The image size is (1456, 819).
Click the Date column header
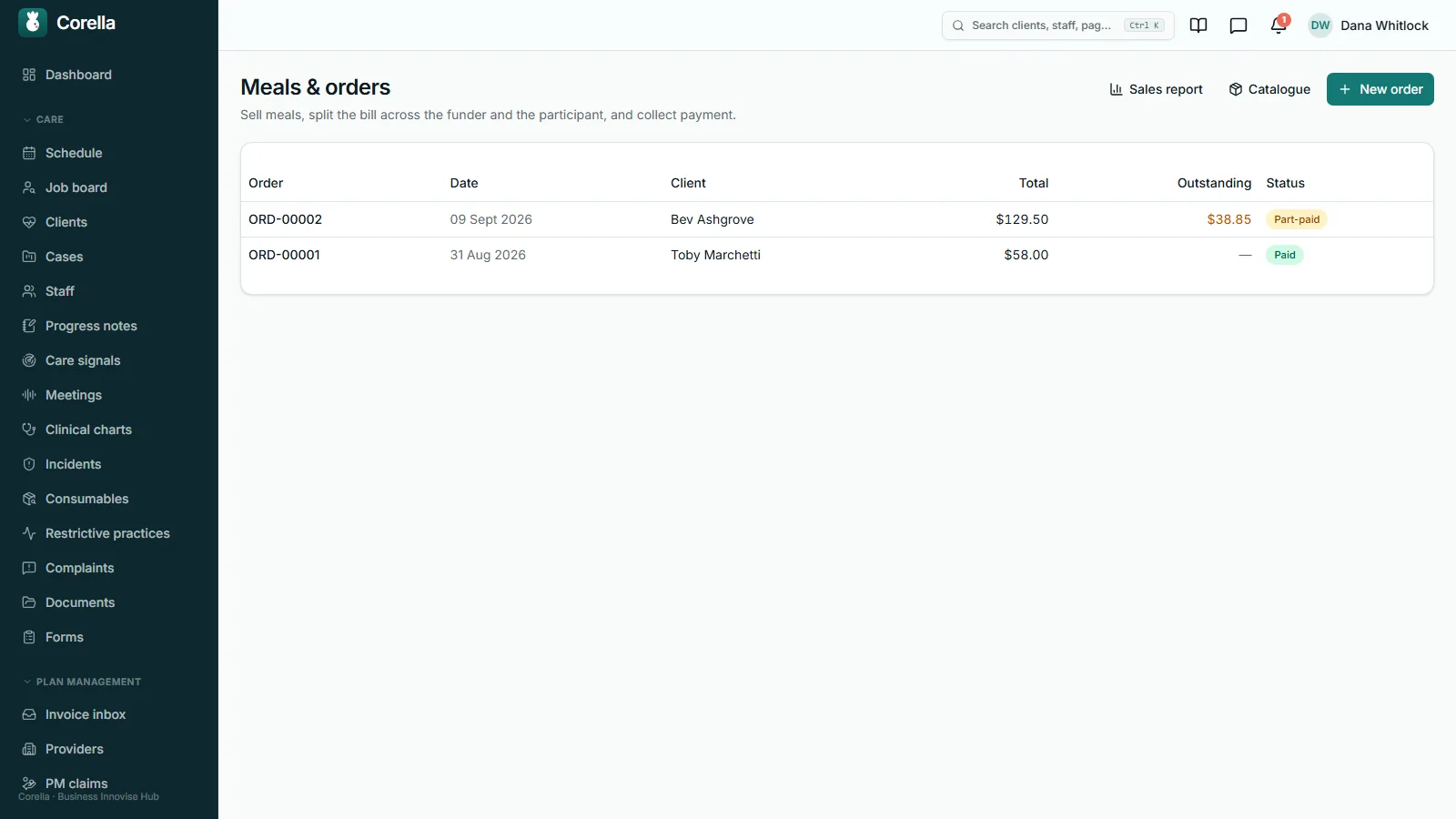[464, 183]
